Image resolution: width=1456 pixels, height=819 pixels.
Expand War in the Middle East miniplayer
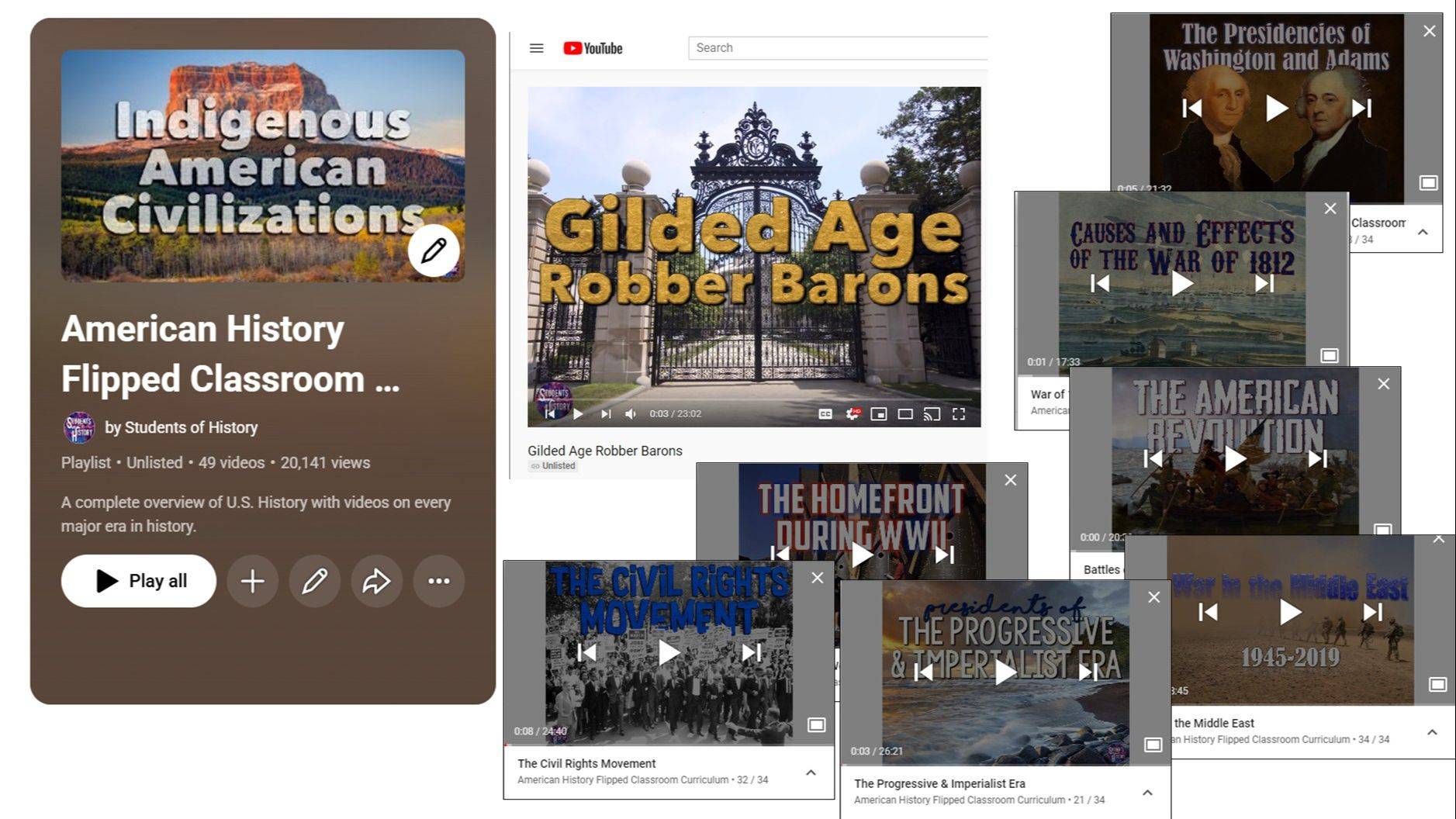pos(1438,685)
